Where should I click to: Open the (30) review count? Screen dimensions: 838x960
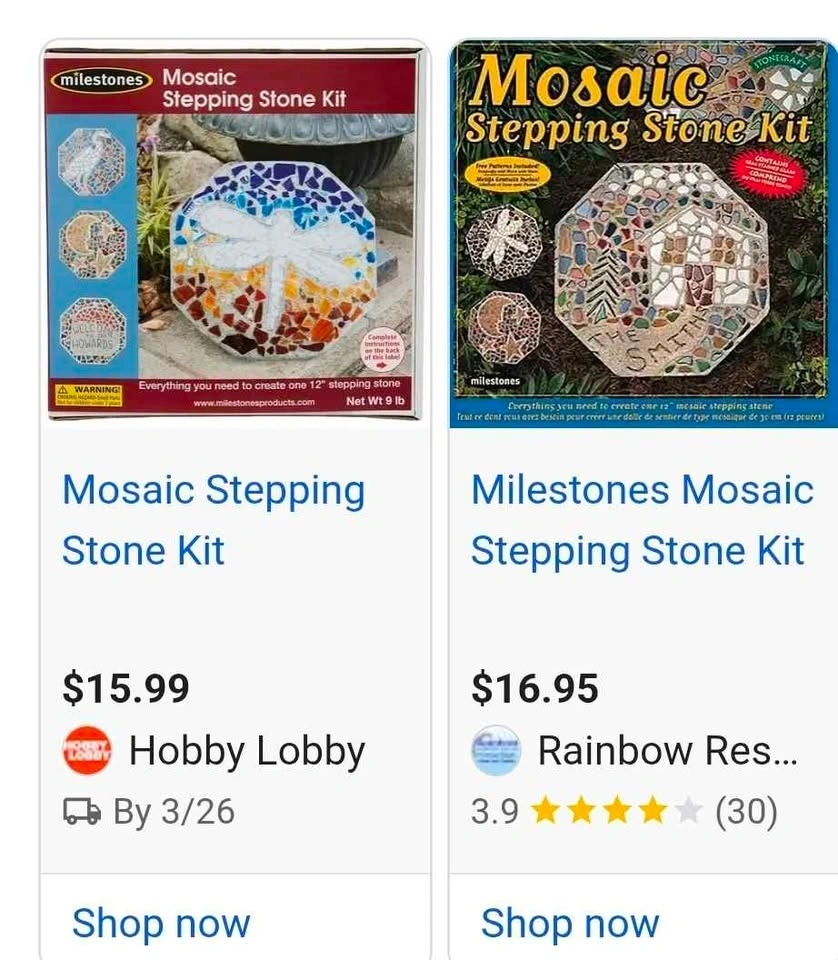pos(746,812)
